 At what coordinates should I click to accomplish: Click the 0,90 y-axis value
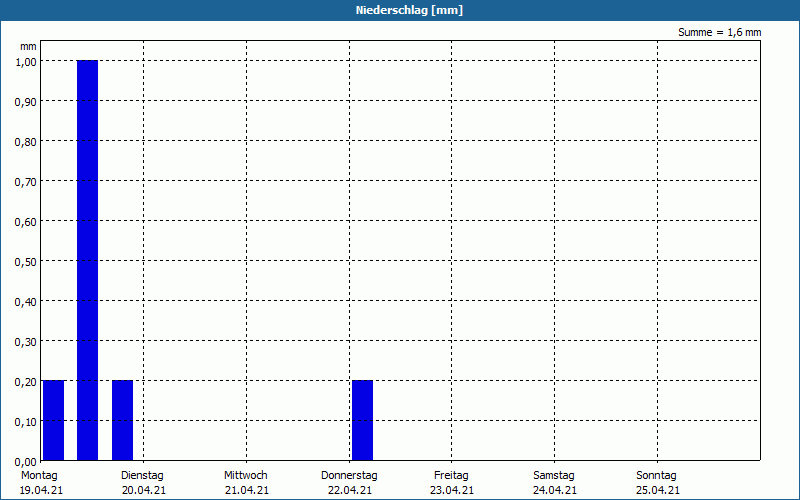[x=26, y=102]
